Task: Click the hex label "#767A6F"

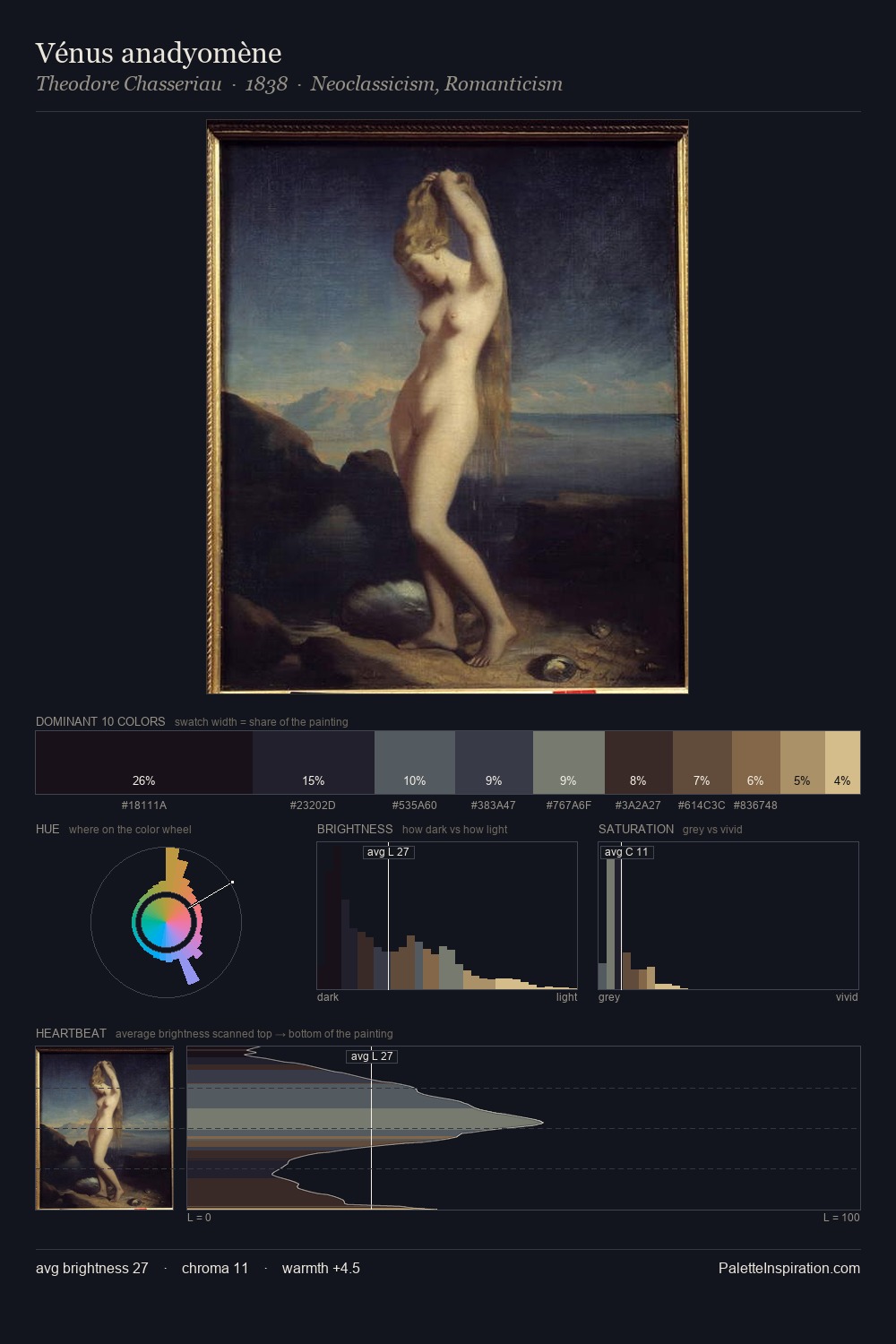Action: point(569,806)
